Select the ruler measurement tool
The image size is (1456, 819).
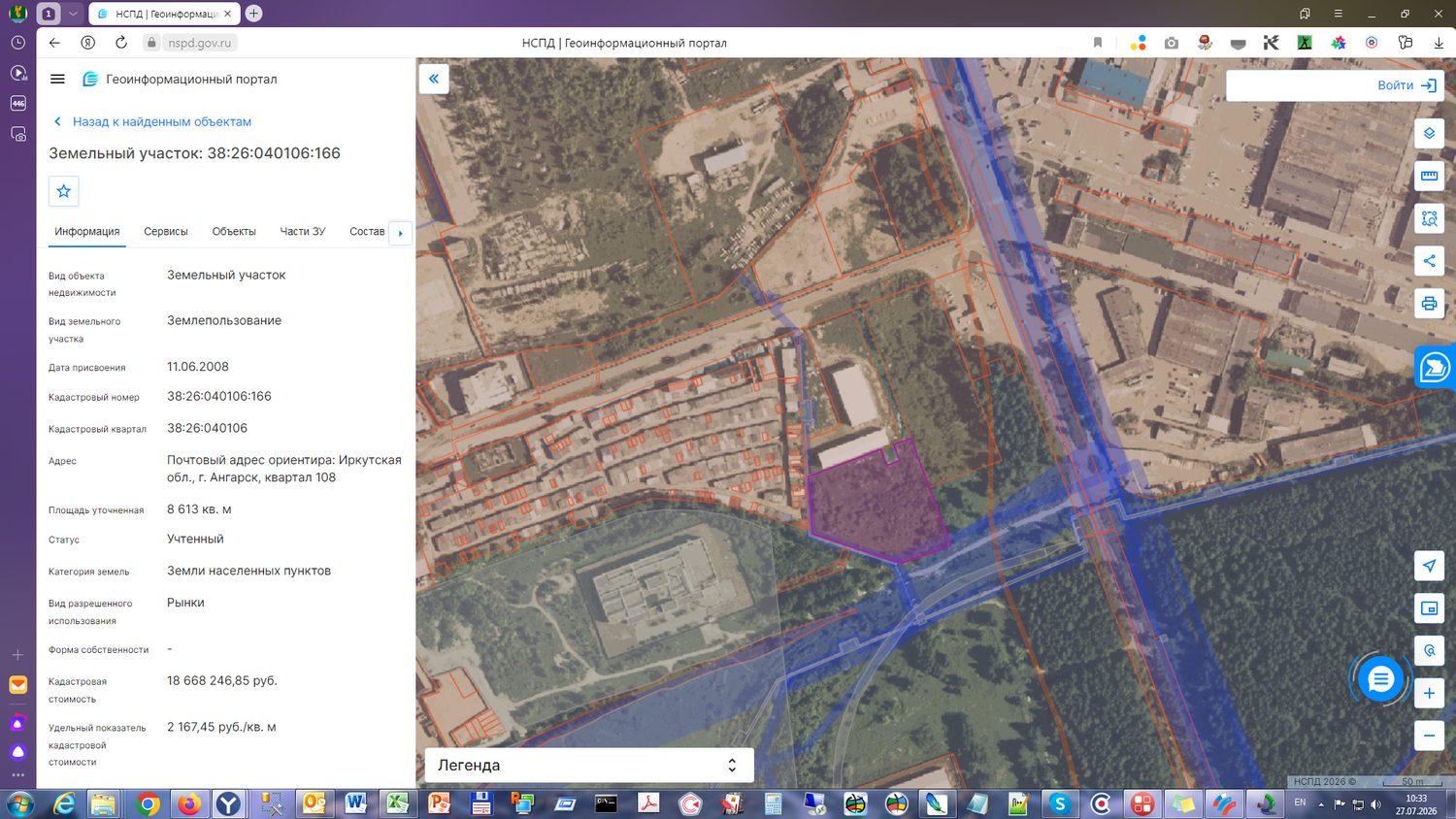[1429, 176]
